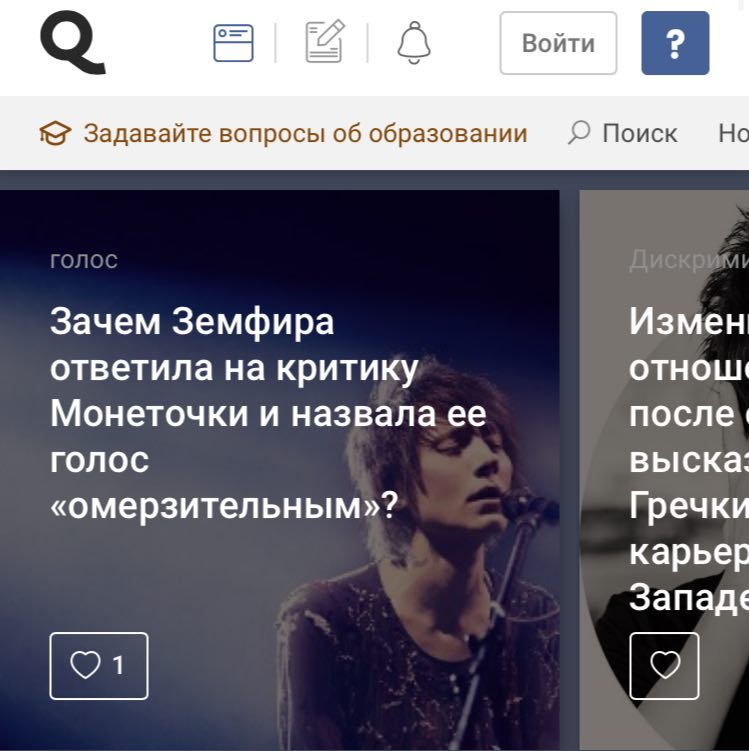Click the heart icon on Zemfira card
The image size is (749, 751).
click(85, 665)
